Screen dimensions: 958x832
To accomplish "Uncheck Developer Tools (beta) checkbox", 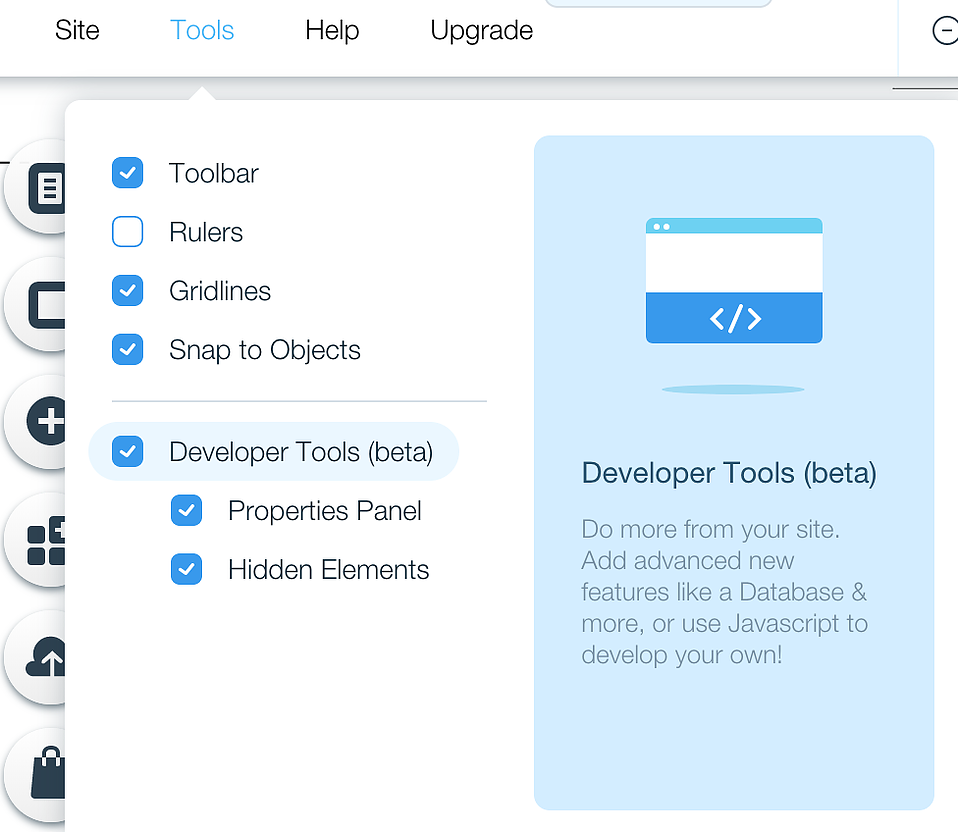I will (128, 451).
